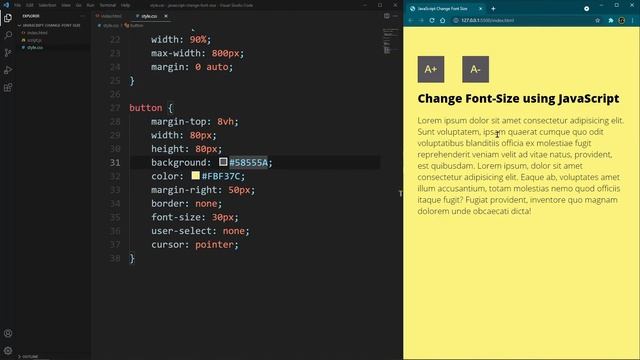Viewport: 640px width, 360px height.
Task: Open the Run and Debug view
Action: [8, 70]
